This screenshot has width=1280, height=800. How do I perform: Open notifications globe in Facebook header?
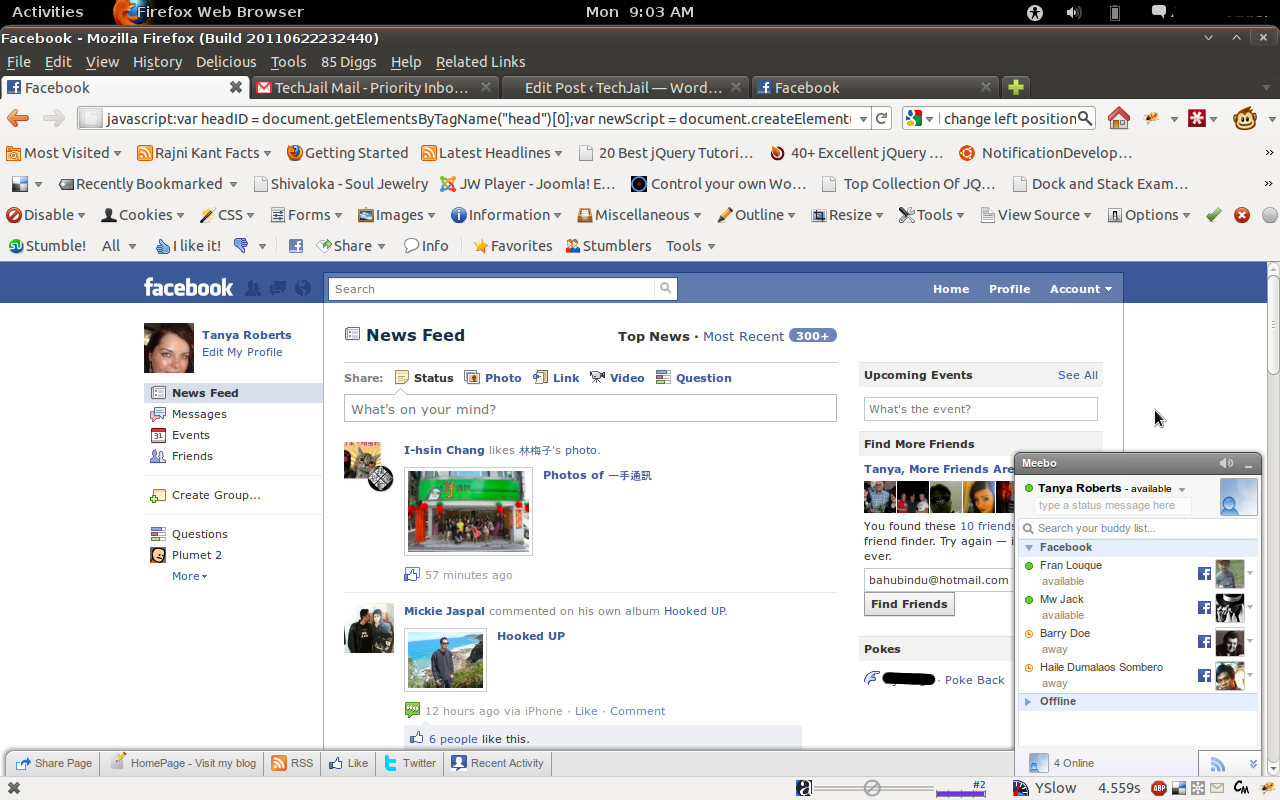pos(303,289)
